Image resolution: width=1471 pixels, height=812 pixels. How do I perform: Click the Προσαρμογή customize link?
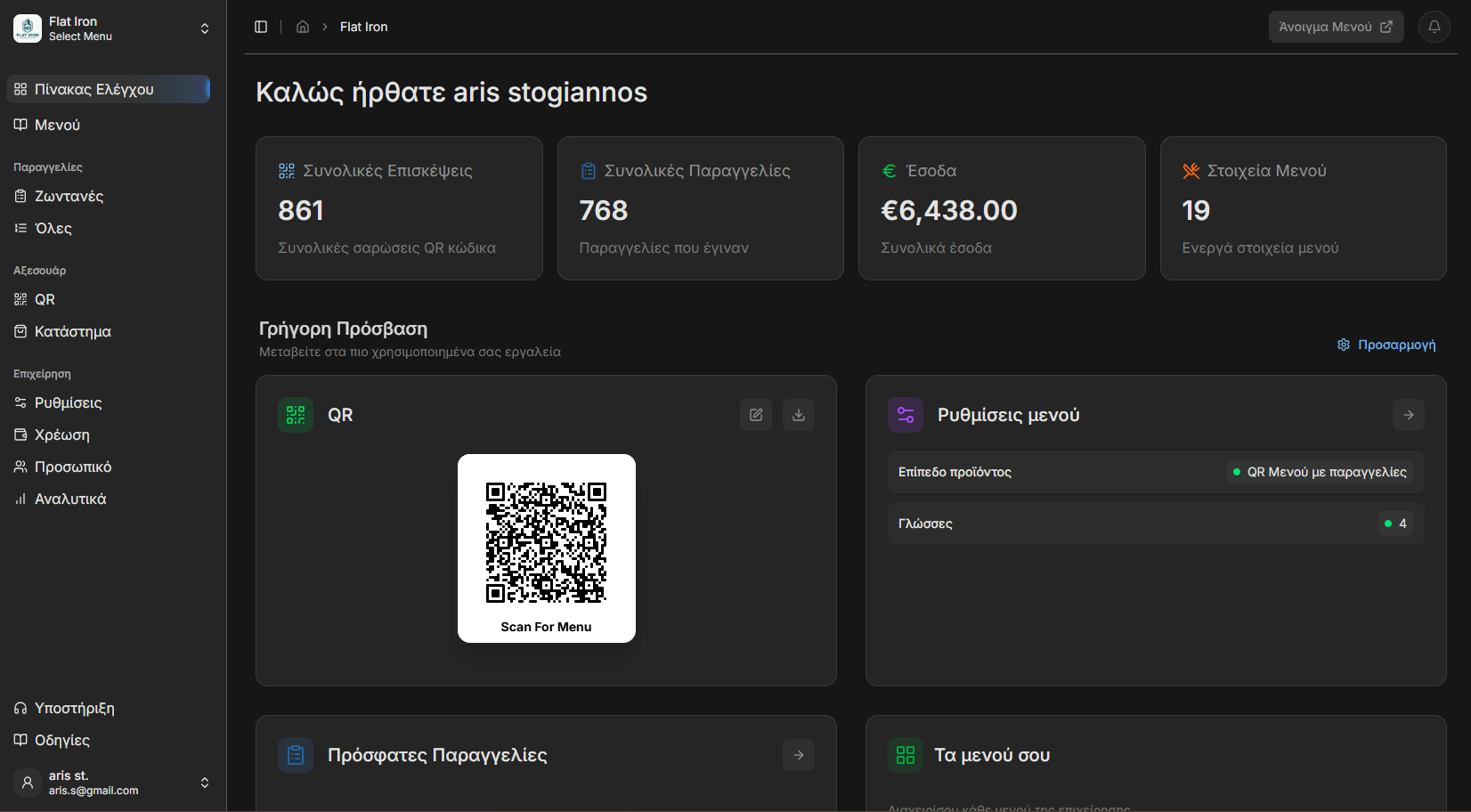(x=1386, y=345)
